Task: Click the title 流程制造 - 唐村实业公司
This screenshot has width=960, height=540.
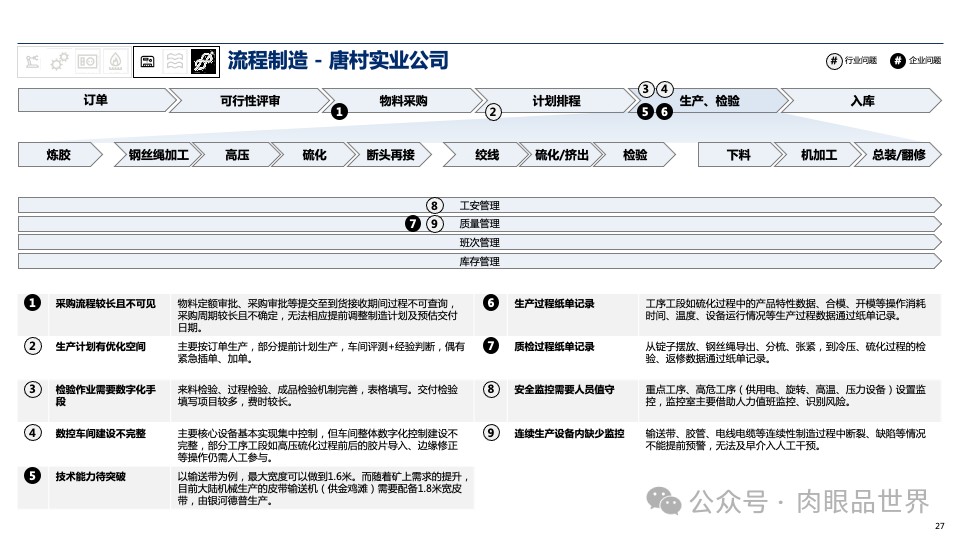Action: [338, 61]
